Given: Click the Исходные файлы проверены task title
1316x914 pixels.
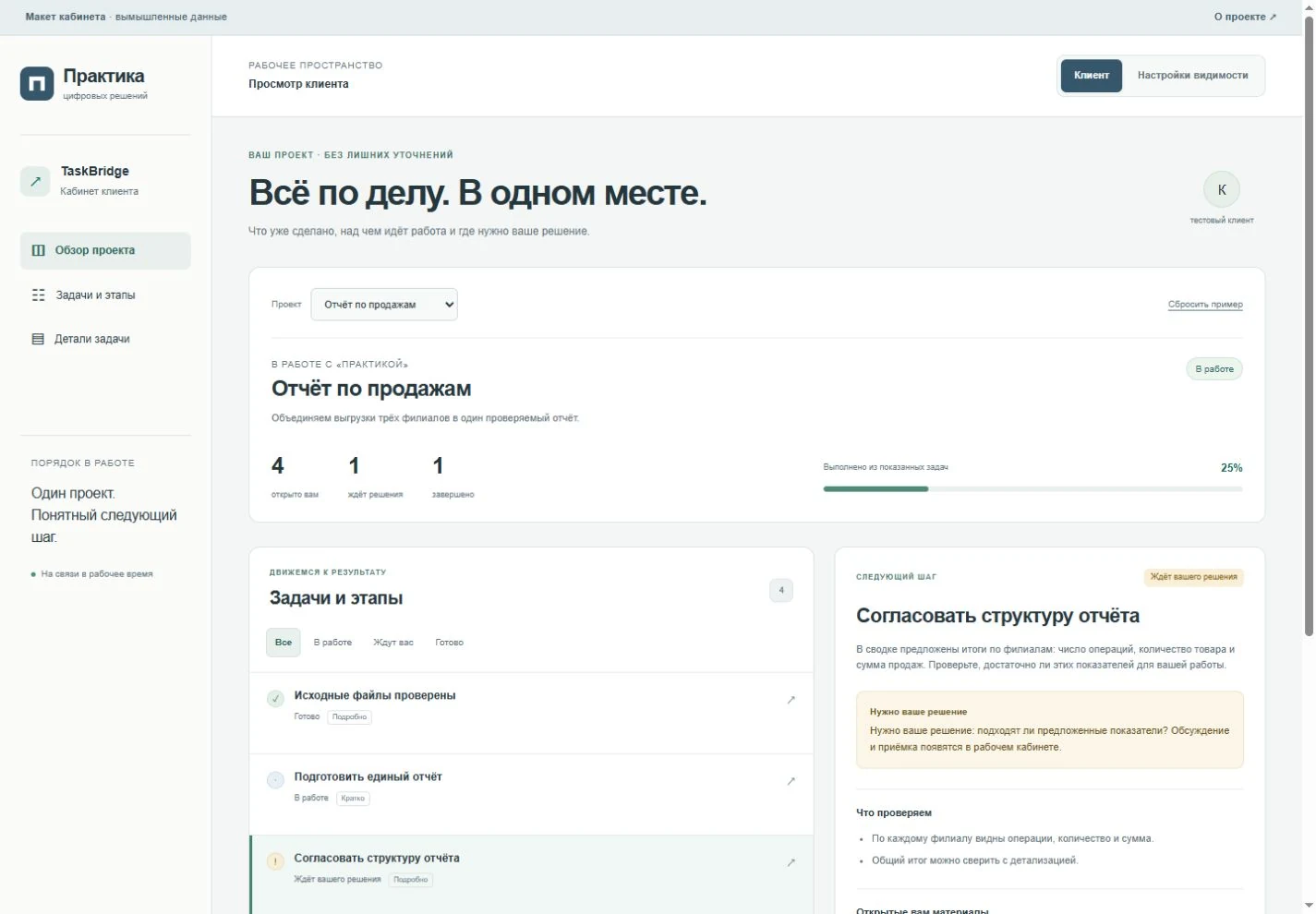Looking at the screenshot, I should (375, 696).
